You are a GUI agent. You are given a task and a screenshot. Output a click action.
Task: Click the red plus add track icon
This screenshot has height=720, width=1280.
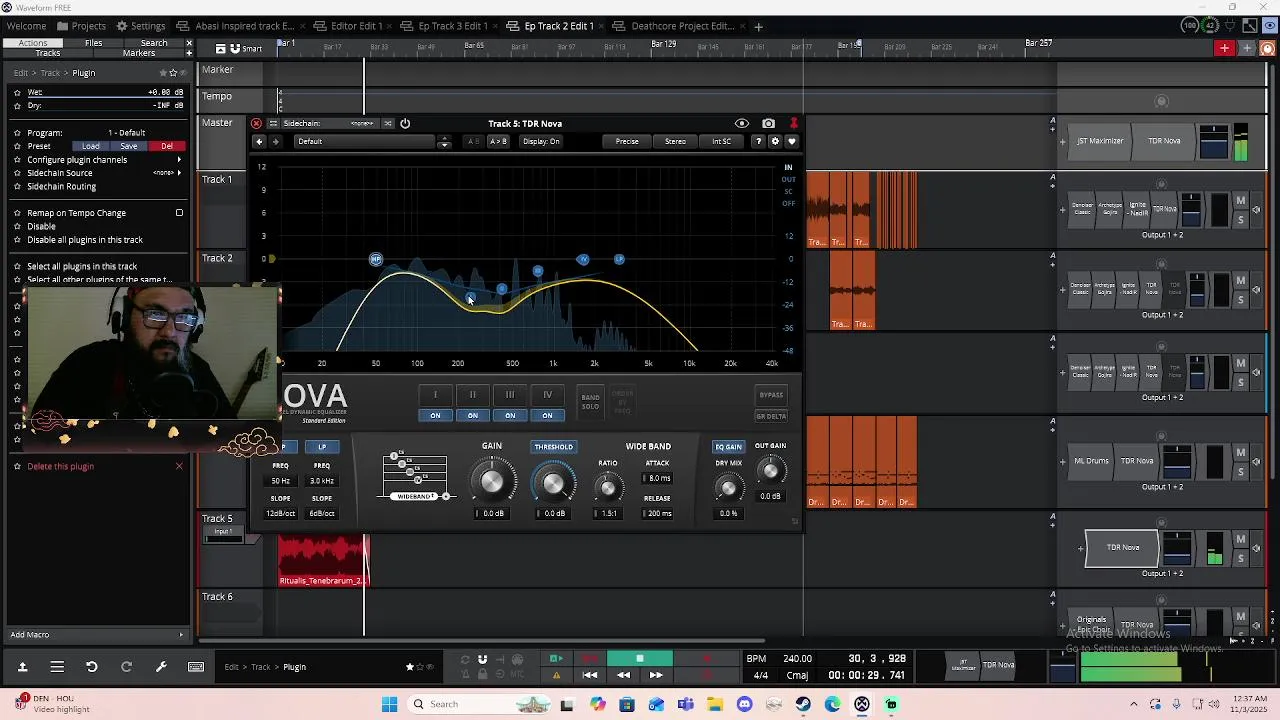click(1224, 48)
